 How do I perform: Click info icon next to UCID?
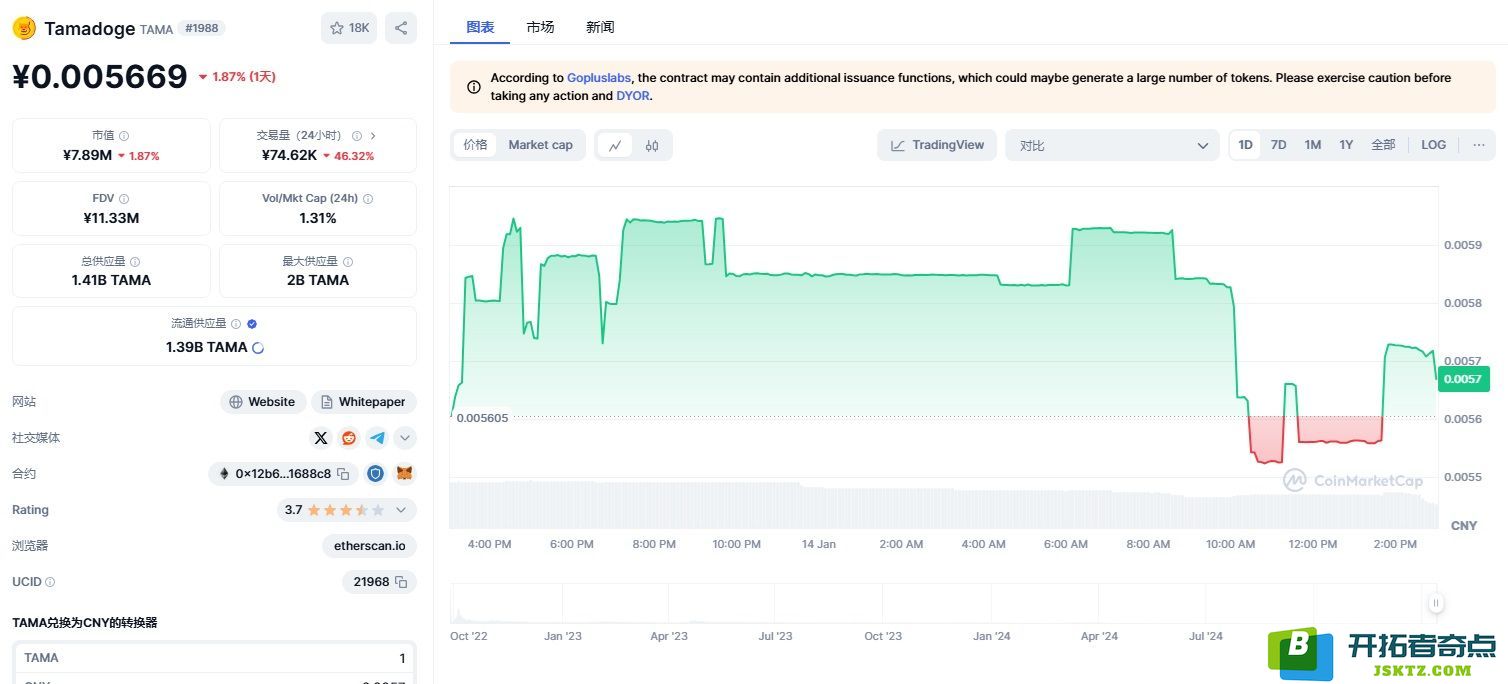(50, 582)
